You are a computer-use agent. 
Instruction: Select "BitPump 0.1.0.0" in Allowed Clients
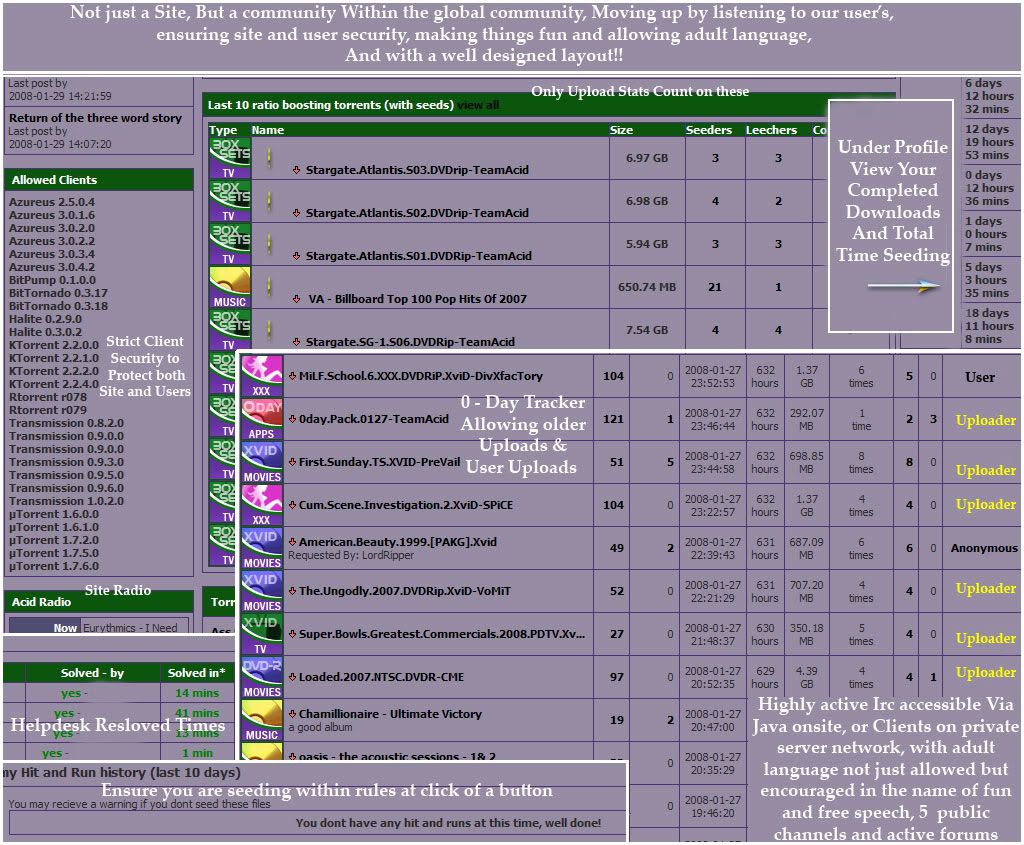click(x=52, y=280)
